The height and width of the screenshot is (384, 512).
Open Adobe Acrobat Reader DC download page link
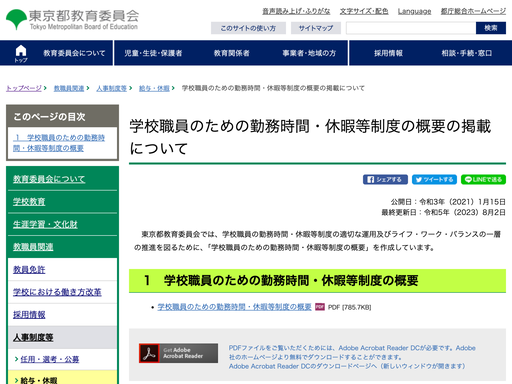click(347, 366)
